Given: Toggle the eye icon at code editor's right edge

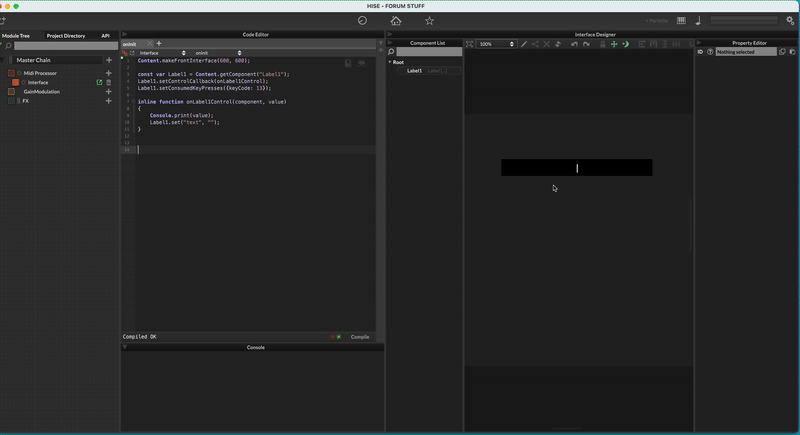Looking at the screenshot, I should [381, 50].
